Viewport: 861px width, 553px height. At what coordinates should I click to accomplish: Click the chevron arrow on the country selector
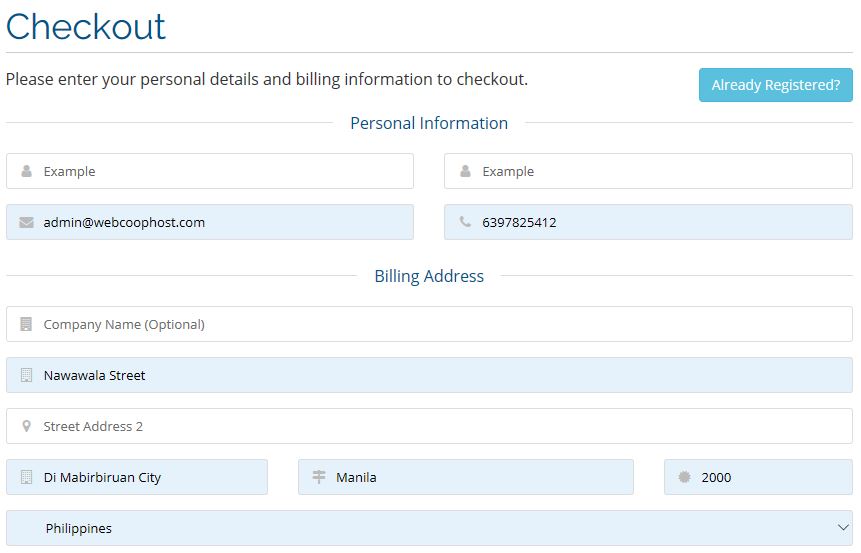click(843, 528)
